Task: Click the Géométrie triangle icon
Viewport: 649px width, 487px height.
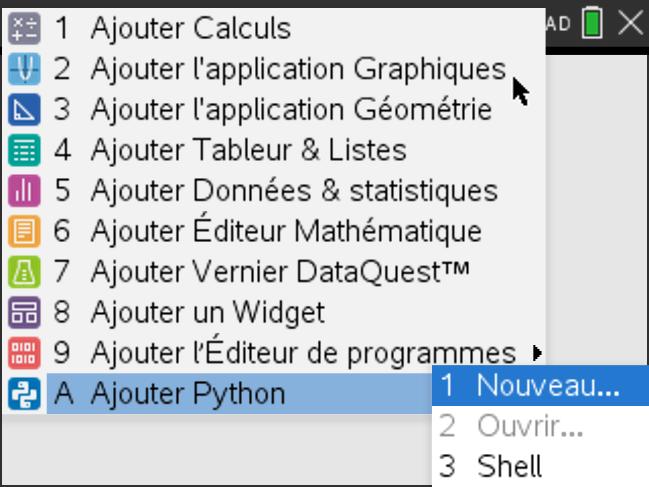Action: 22,109
